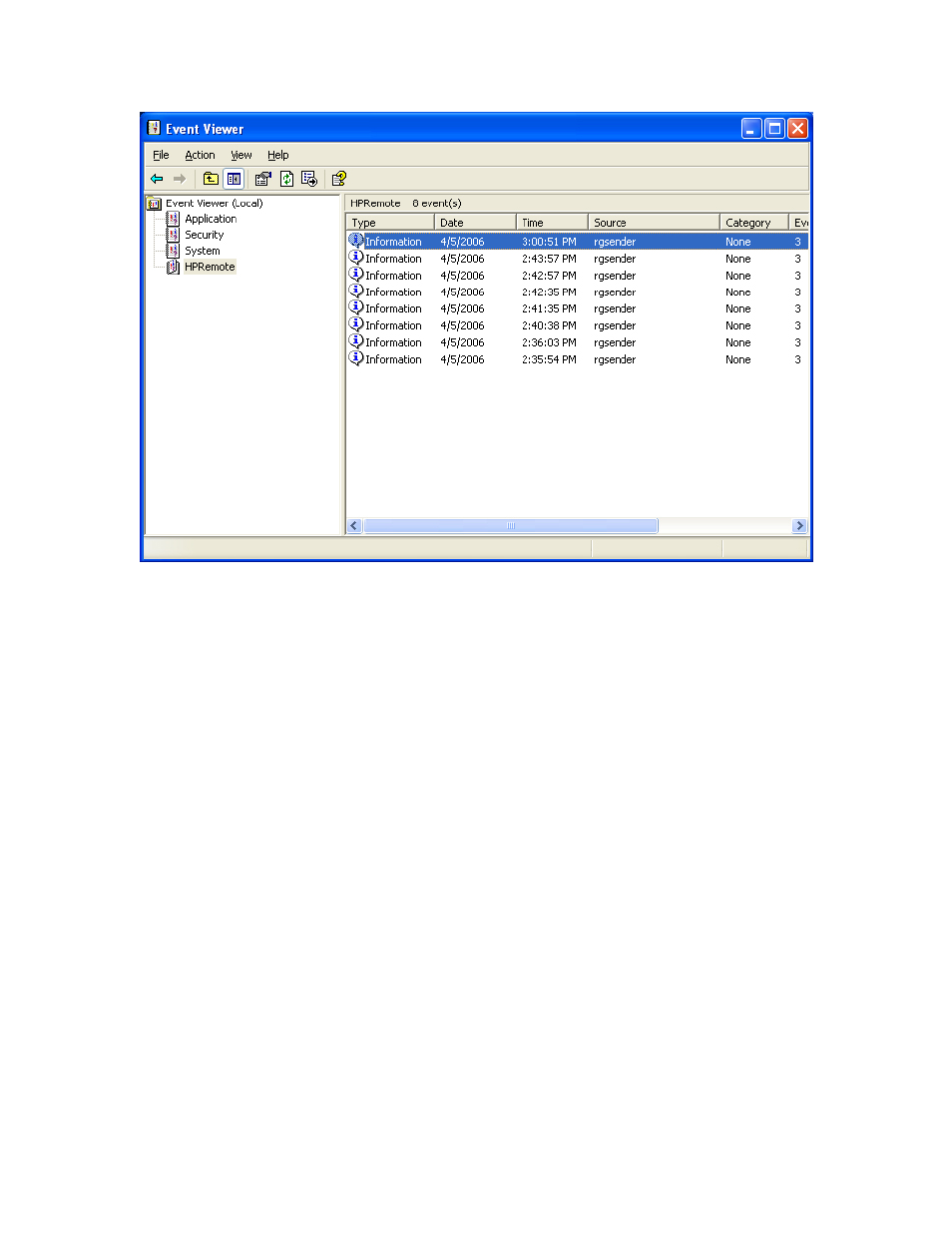Click Information type in 2:40:38 PM row
Image resolution: width=952 pixels, height=1233 pixels.
click(x=393, y=325)
